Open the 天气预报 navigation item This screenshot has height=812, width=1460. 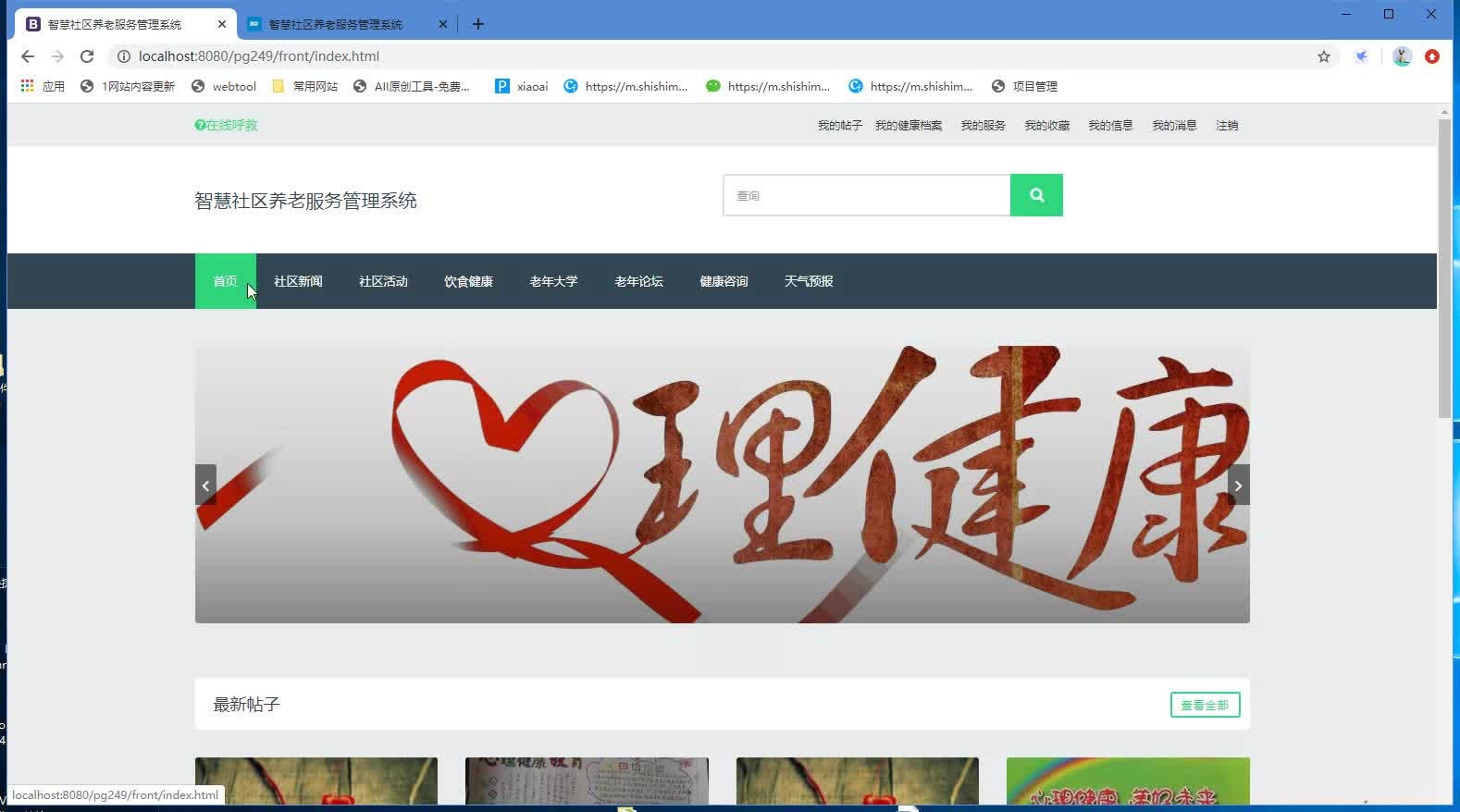click(809, 281)
